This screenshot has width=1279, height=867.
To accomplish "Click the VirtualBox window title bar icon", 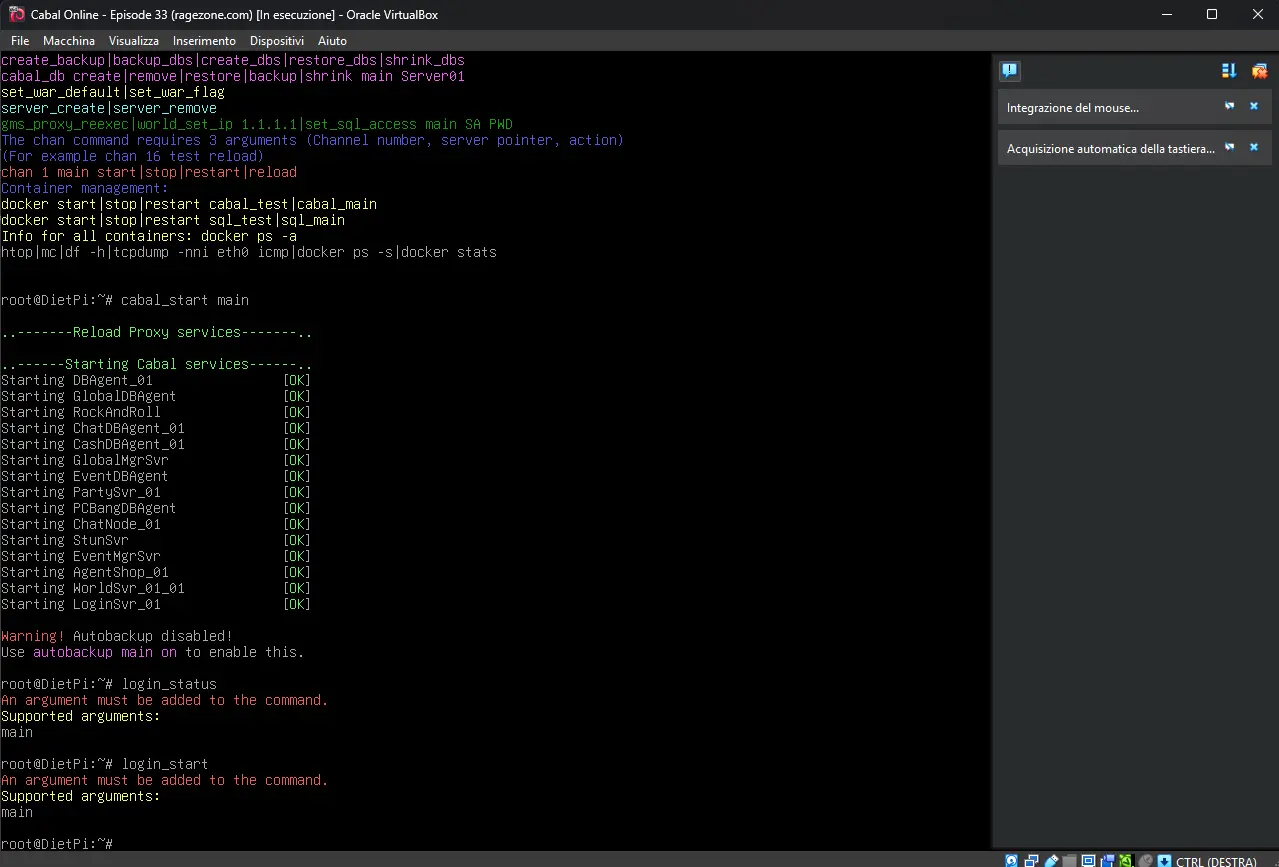I will 16,14.
